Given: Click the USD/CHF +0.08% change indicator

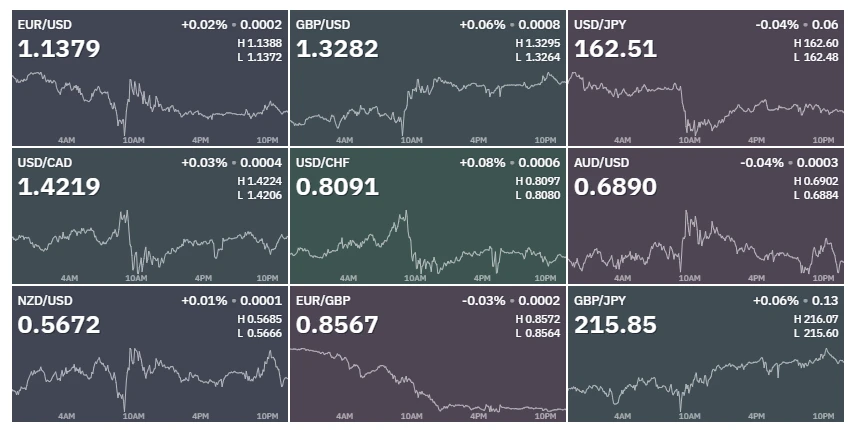Looking at the screenshot, I should click(482, 162).
